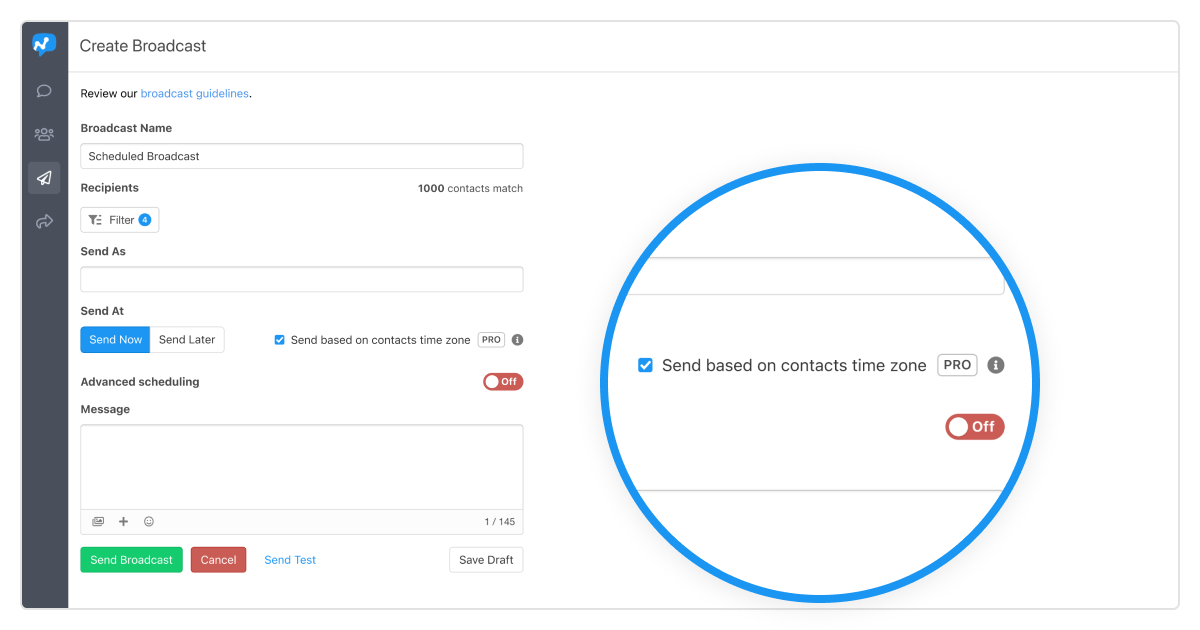
Task: Click the Send Test link
Action: 290,560
